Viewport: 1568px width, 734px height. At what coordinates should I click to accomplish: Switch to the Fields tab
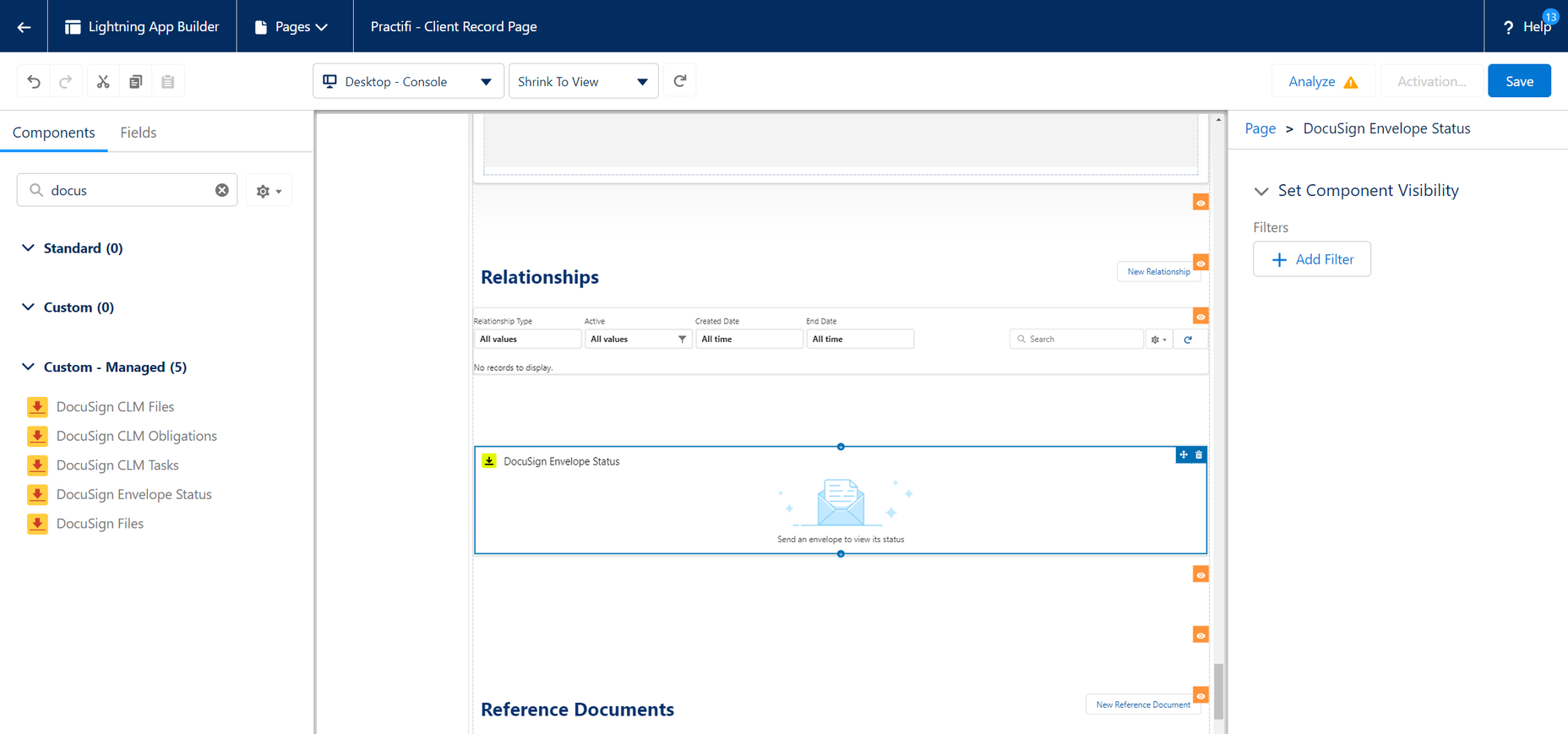tap(138, 133)
